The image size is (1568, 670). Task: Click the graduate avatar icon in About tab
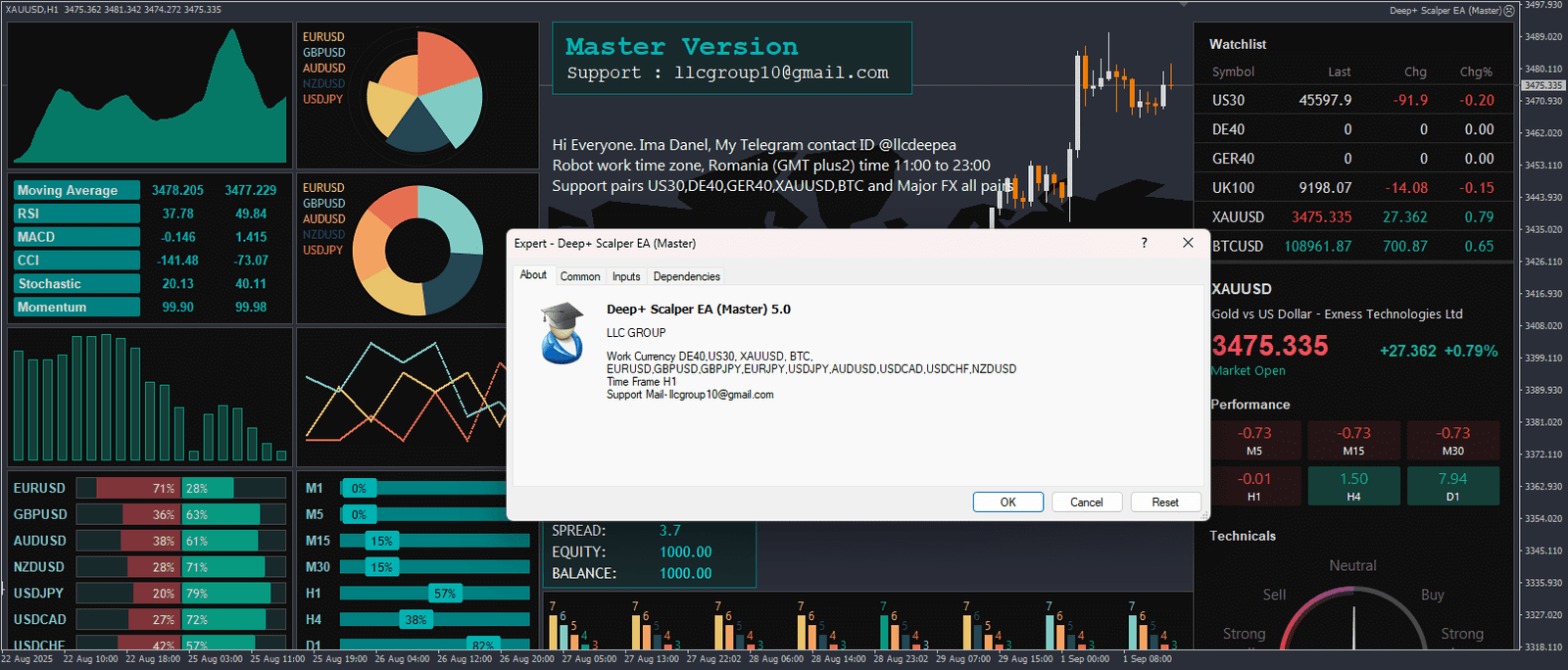562,333
